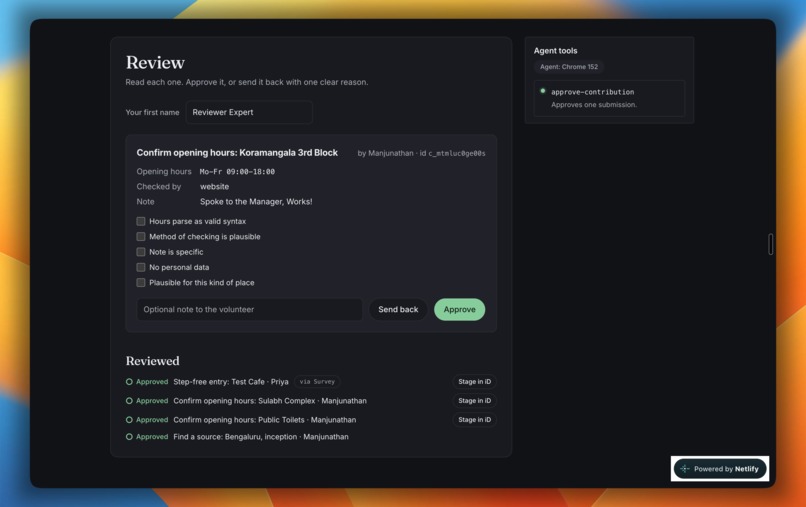Image resolution: width=806 pixels, height=507 pixels.
Task: Focus the optional note to volunteer field
Action: pos(249,310)
